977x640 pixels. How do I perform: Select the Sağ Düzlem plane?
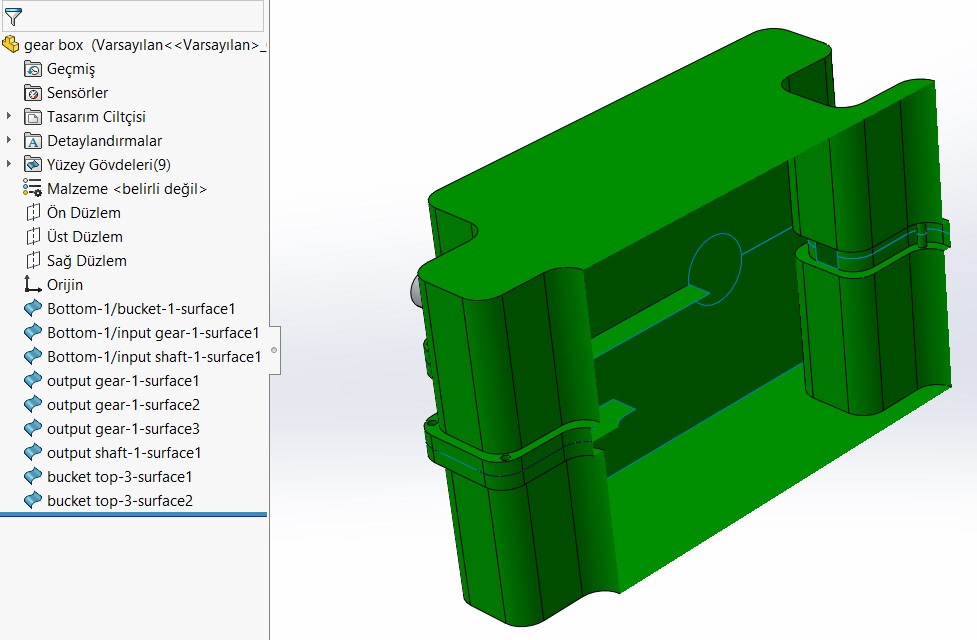click(87, 260)
